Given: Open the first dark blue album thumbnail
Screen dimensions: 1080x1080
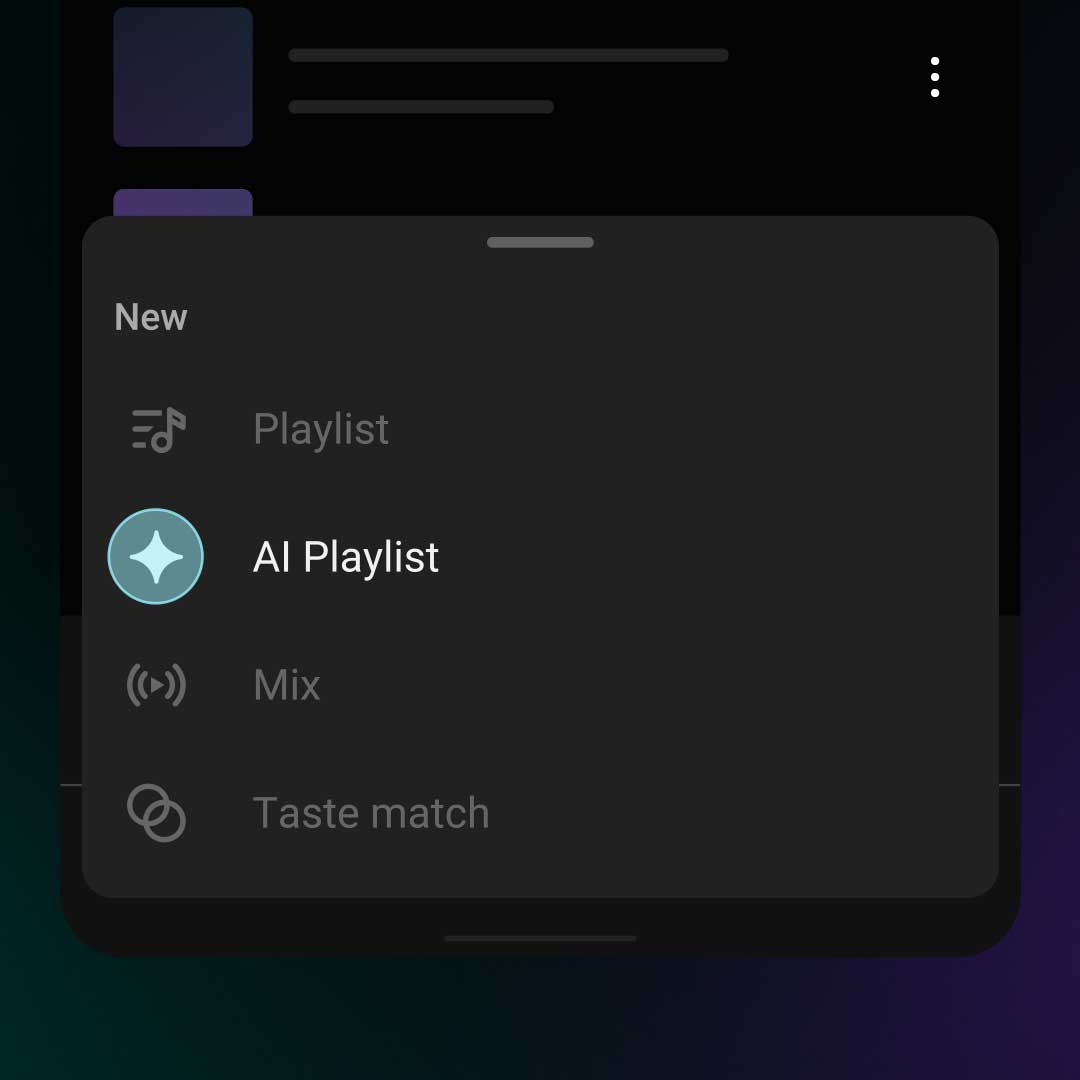Looking at the screenshot, I should pos(183,77).
